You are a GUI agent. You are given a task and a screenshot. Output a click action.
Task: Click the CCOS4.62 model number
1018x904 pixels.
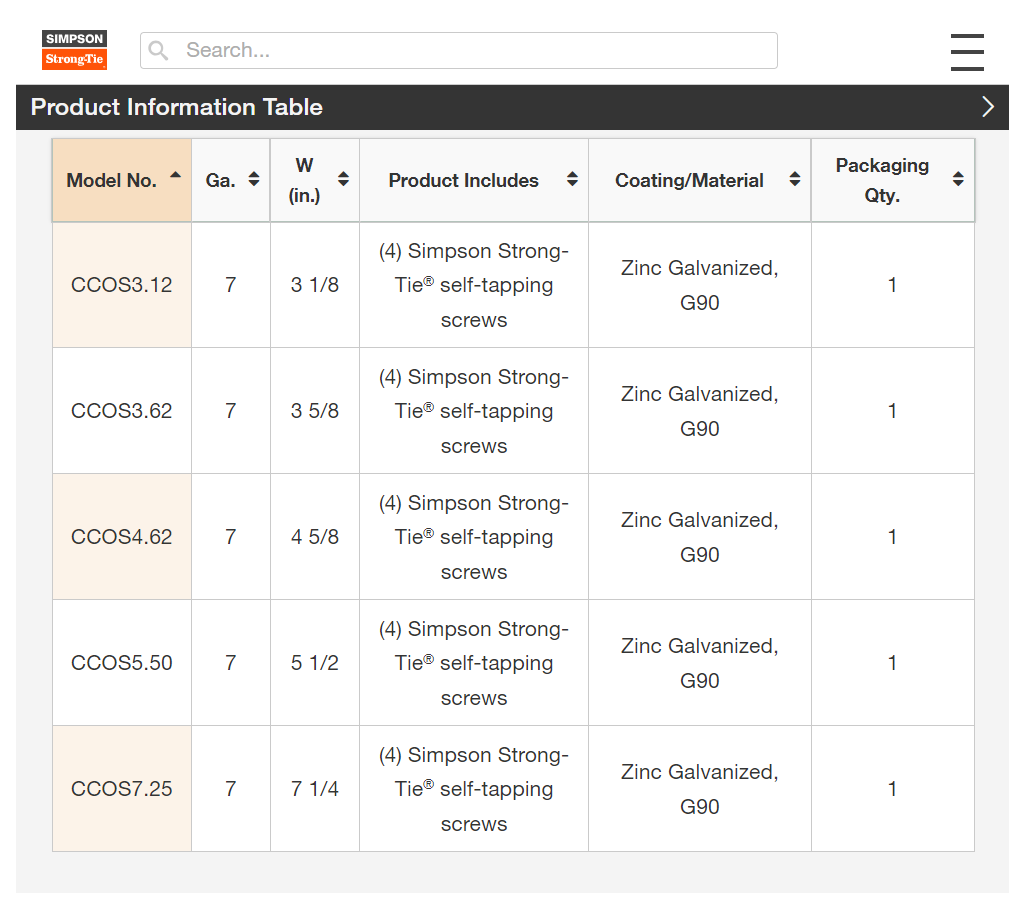pyautogui.click(x=122, y=537)
